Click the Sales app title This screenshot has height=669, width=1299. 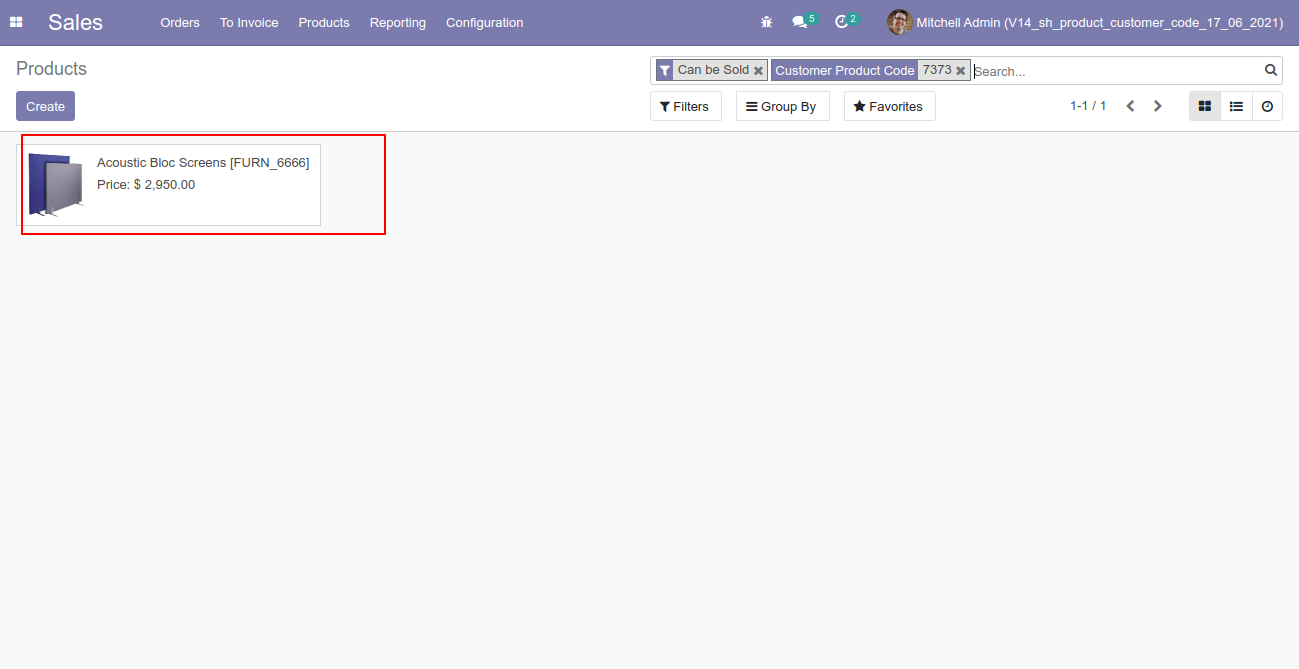coord(75,22)
